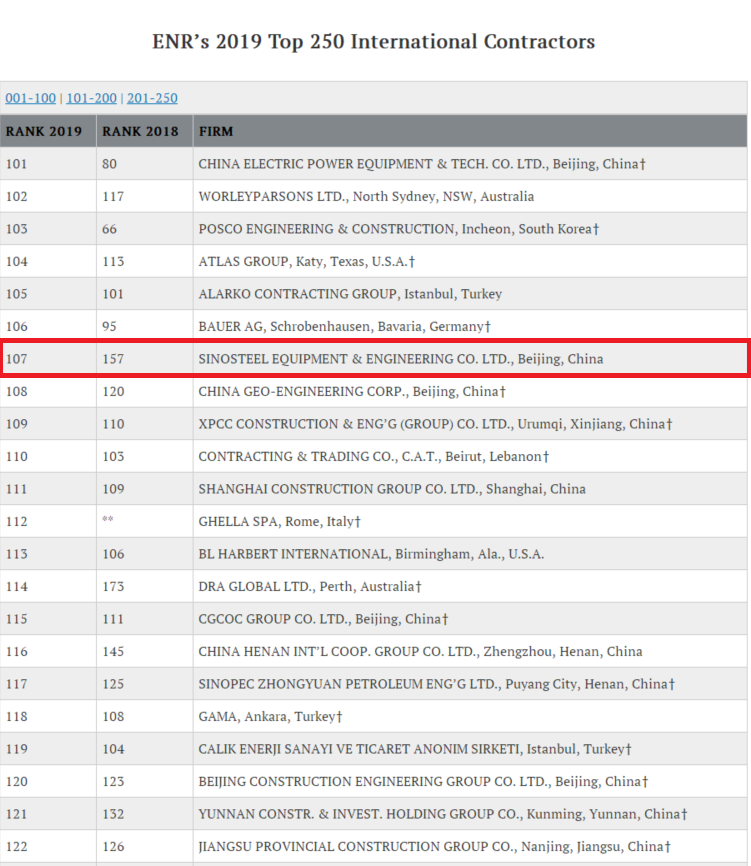Select Jiangsu Provincial Construction Group entry
The height and width of the screenshot is (866, 751).
[x=435, y=847]
